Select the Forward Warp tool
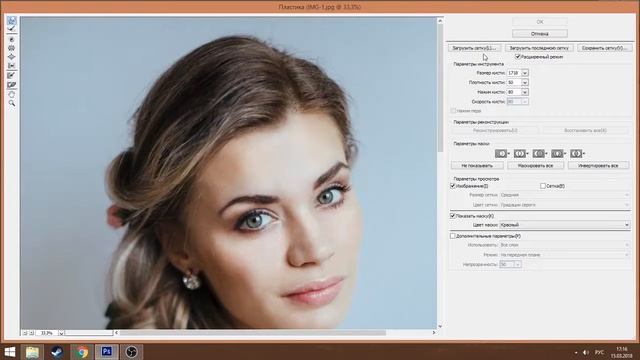 tap(11, 20)
